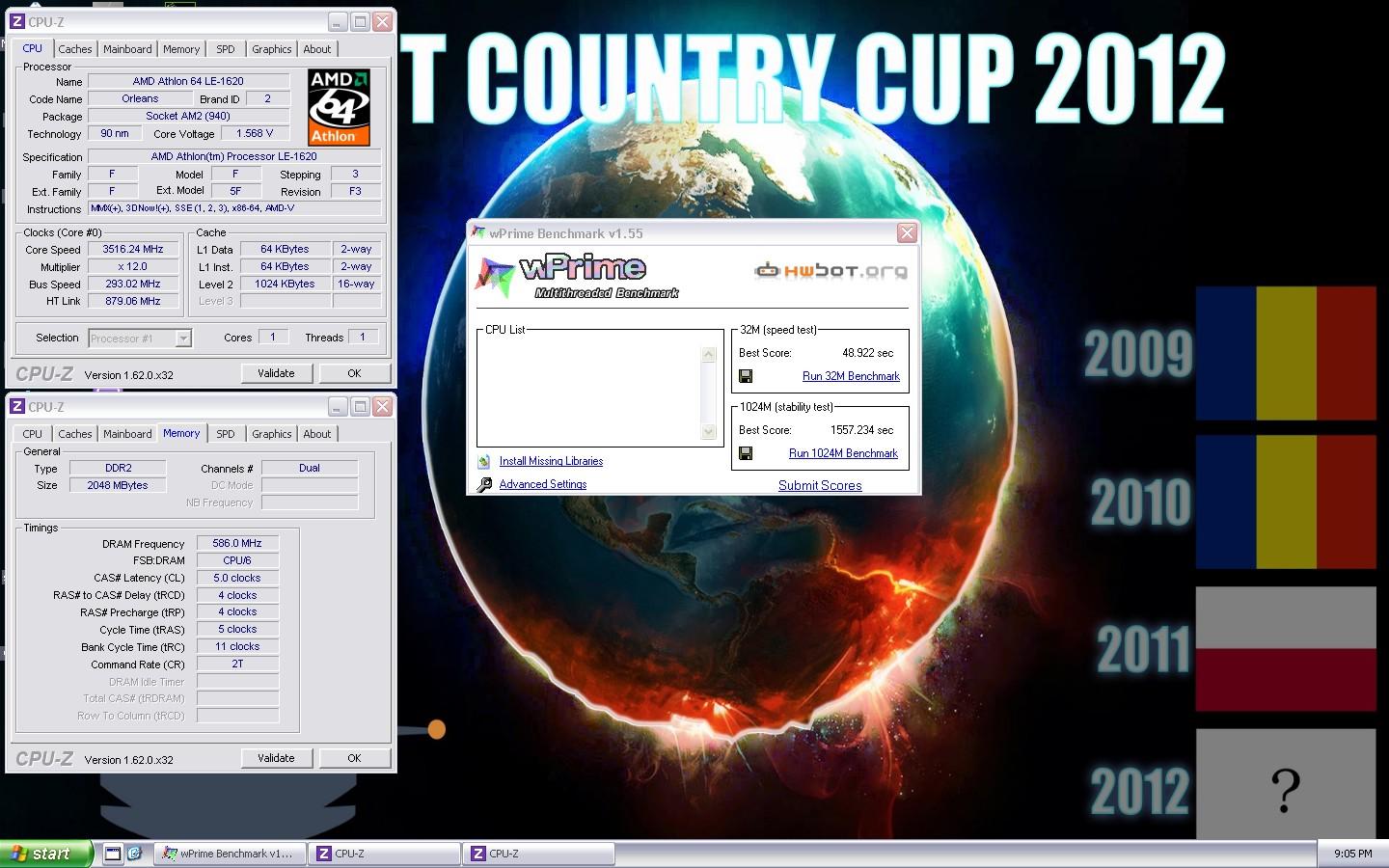Click the bottom CPU-Z title bar icon
This screenshot has height=868, width=1389.
click(x=17, y=406)
